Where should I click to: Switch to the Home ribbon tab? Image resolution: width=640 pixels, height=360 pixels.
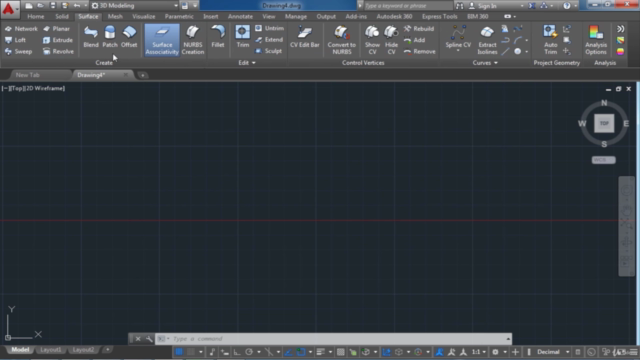[36, 16]
